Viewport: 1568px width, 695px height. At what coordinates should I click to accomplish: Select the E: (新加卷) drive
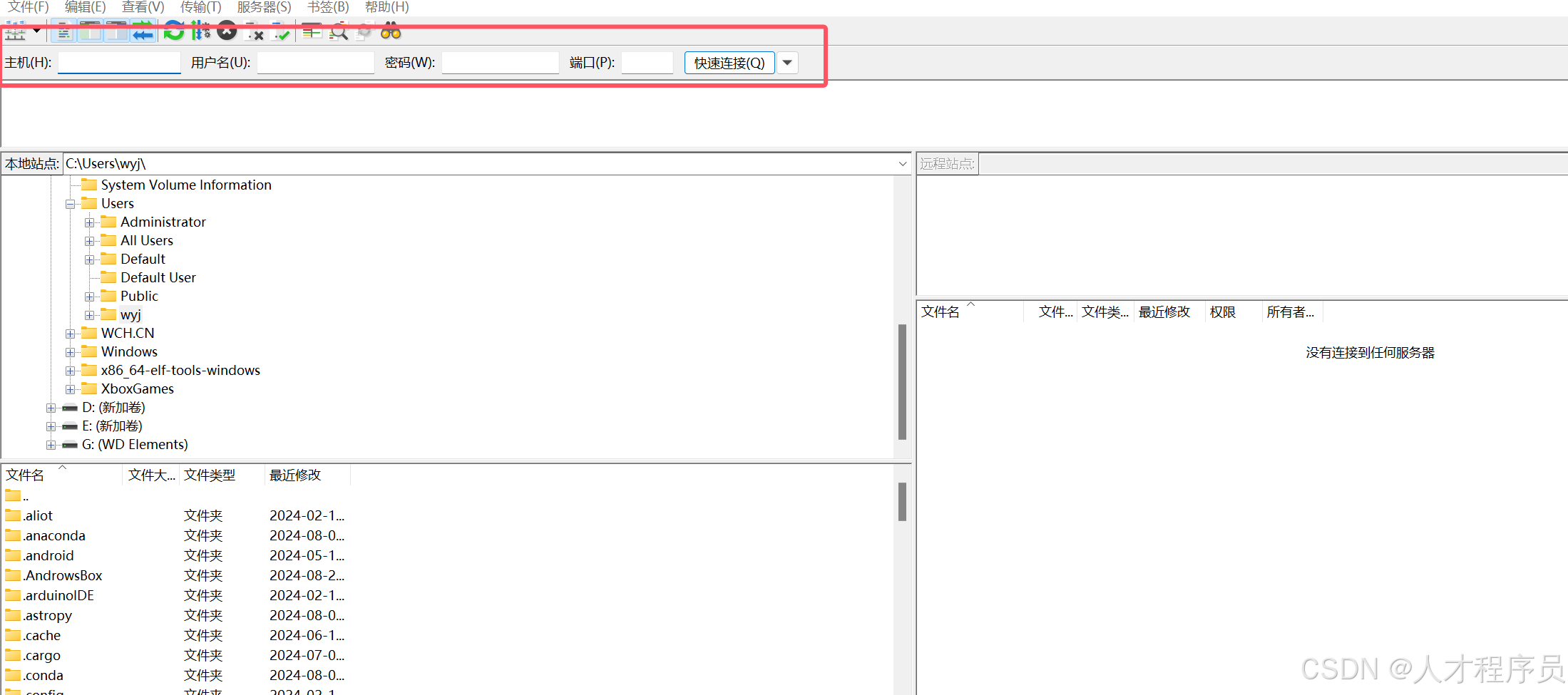coord(112,426)
